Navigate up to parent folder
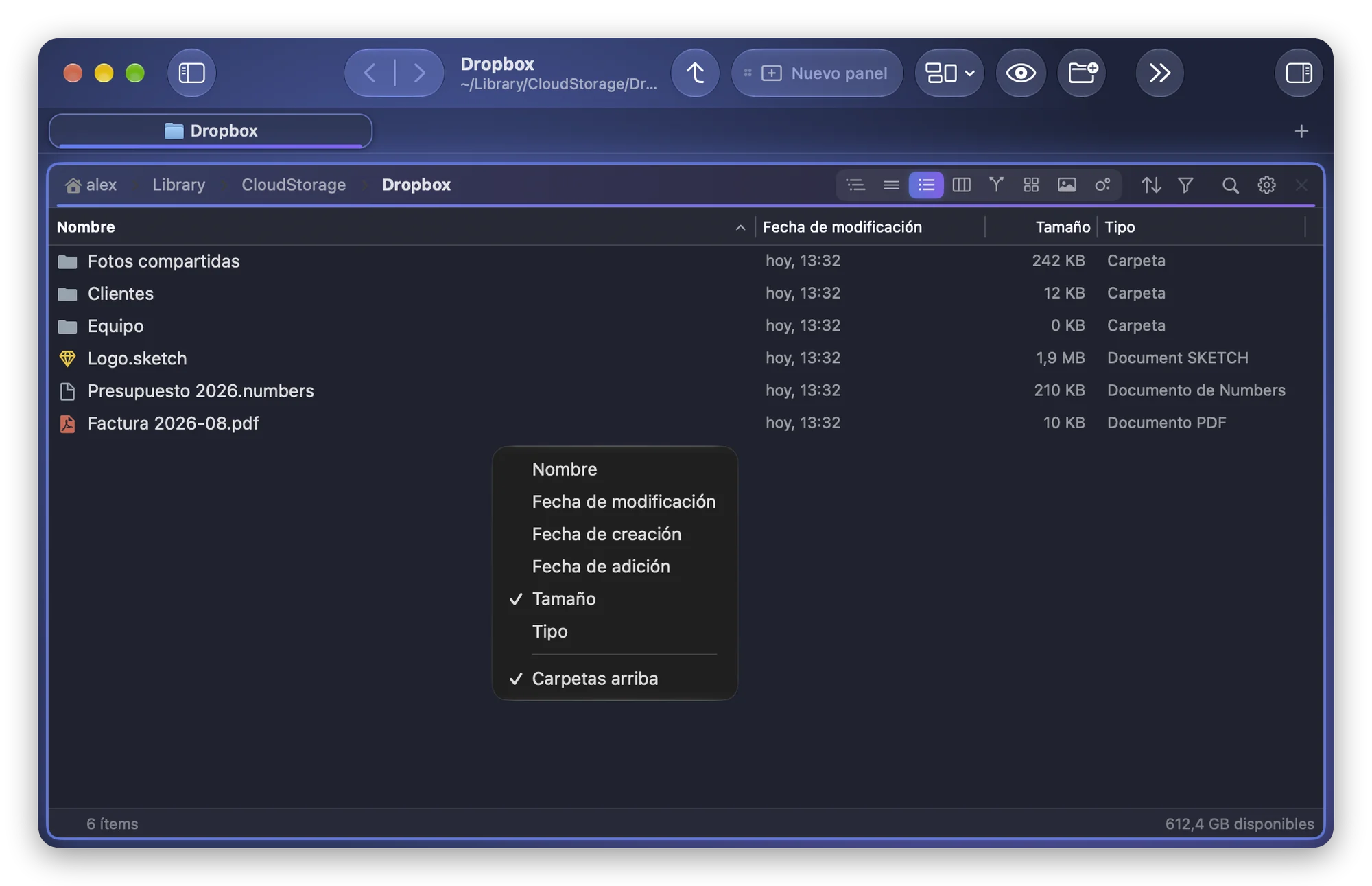Screen dimensions: 1372x886 click(x=695, y=73)
